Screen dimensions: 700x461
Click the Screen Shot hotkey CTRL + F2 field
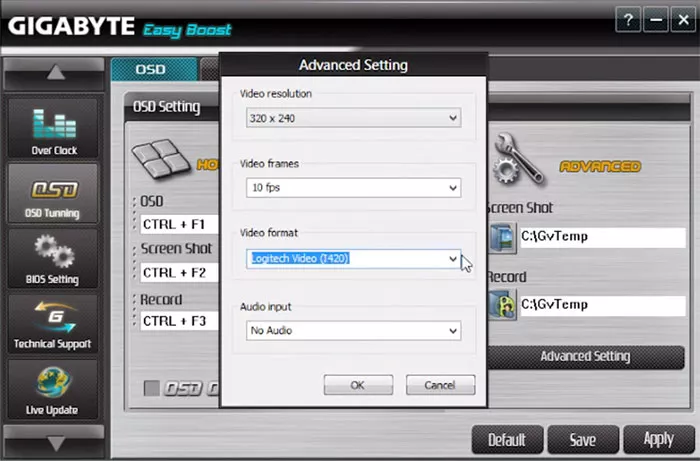tap(179, 272)
